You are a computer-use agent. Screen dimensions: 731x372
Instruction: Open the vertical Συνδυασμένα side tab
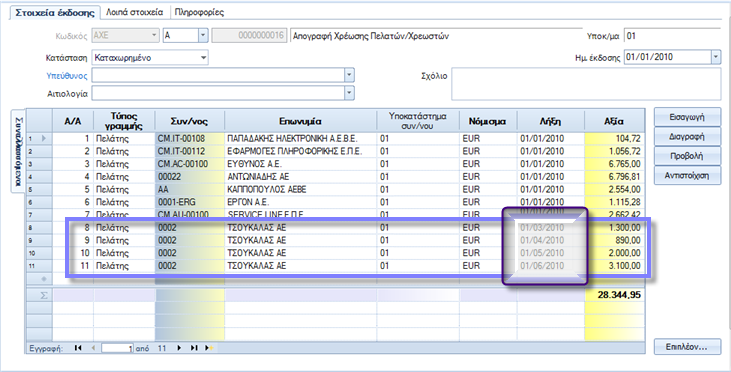pos(18,151)
